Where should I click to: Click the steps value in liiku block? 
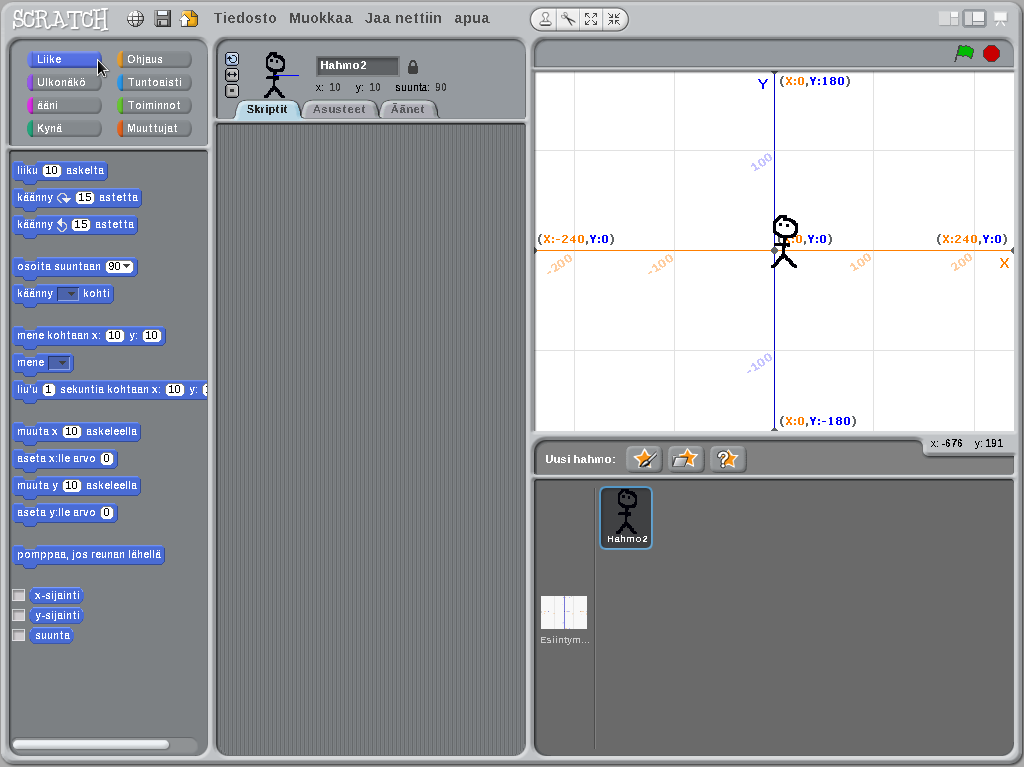[x=52, y=171]
